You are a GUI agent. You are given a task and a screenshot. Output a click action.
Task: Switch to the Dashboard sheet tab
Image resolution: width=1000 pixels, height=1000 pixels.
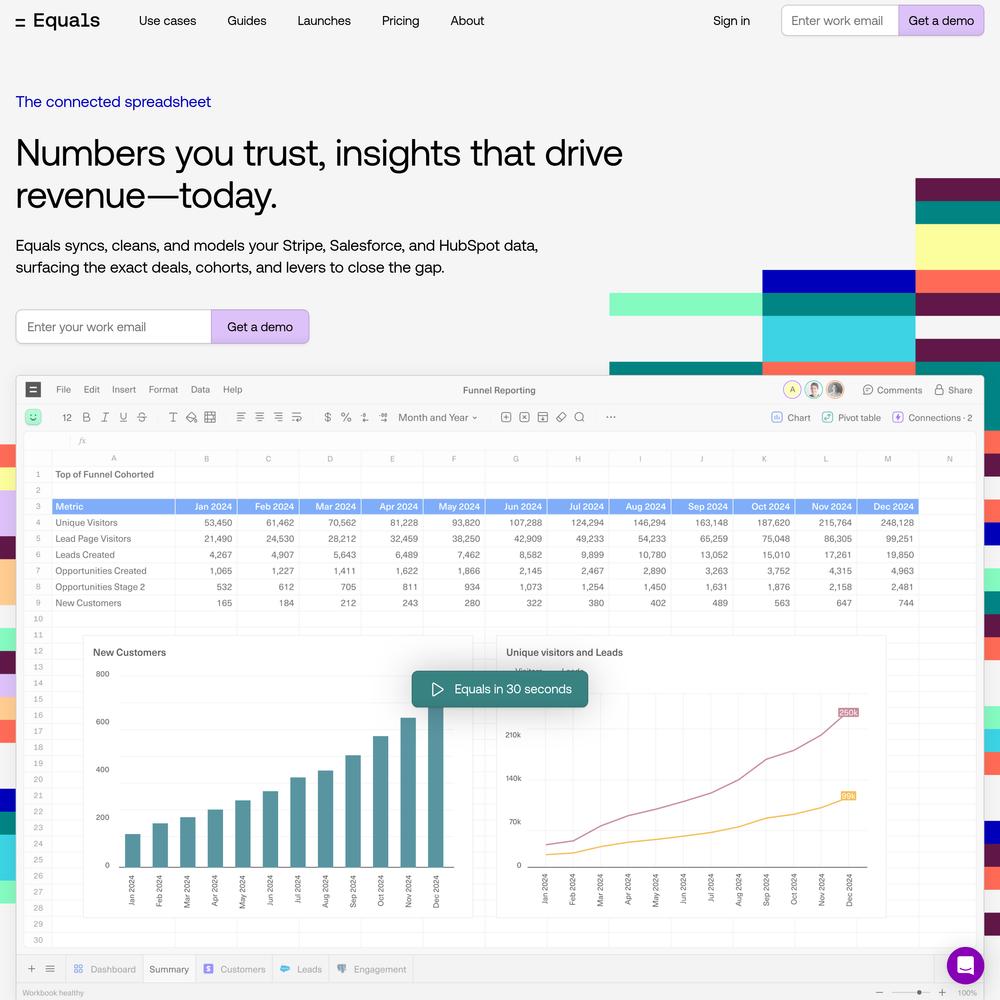105,969
